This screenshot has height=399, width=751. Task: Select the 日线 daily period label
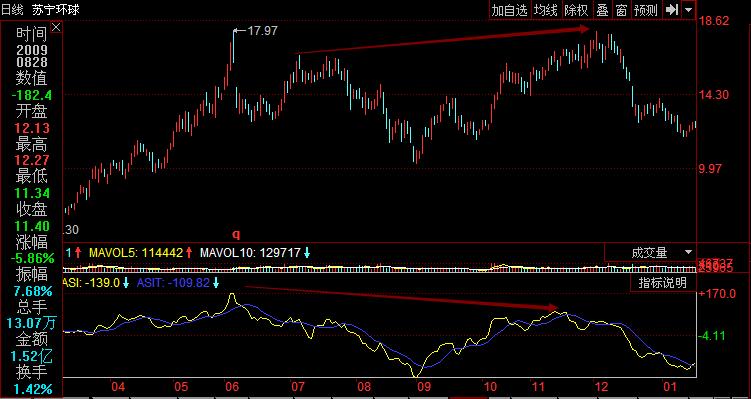coord(12,9)
